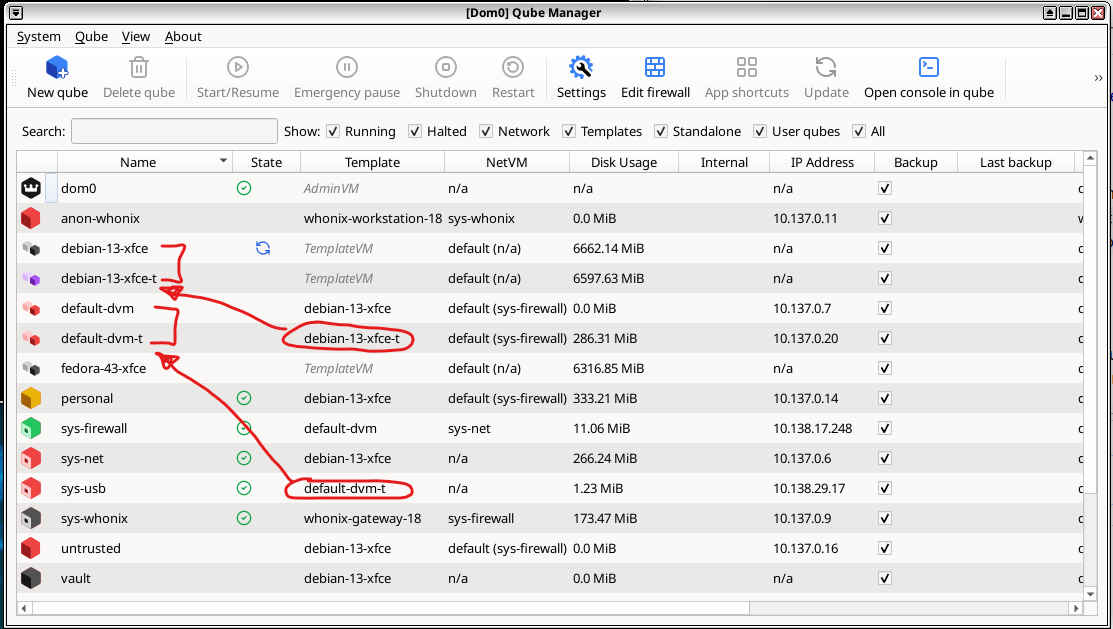The image size is (1113, 629).
Task: Click the default-dvm-t qube name
Action: tap(102, 339)
